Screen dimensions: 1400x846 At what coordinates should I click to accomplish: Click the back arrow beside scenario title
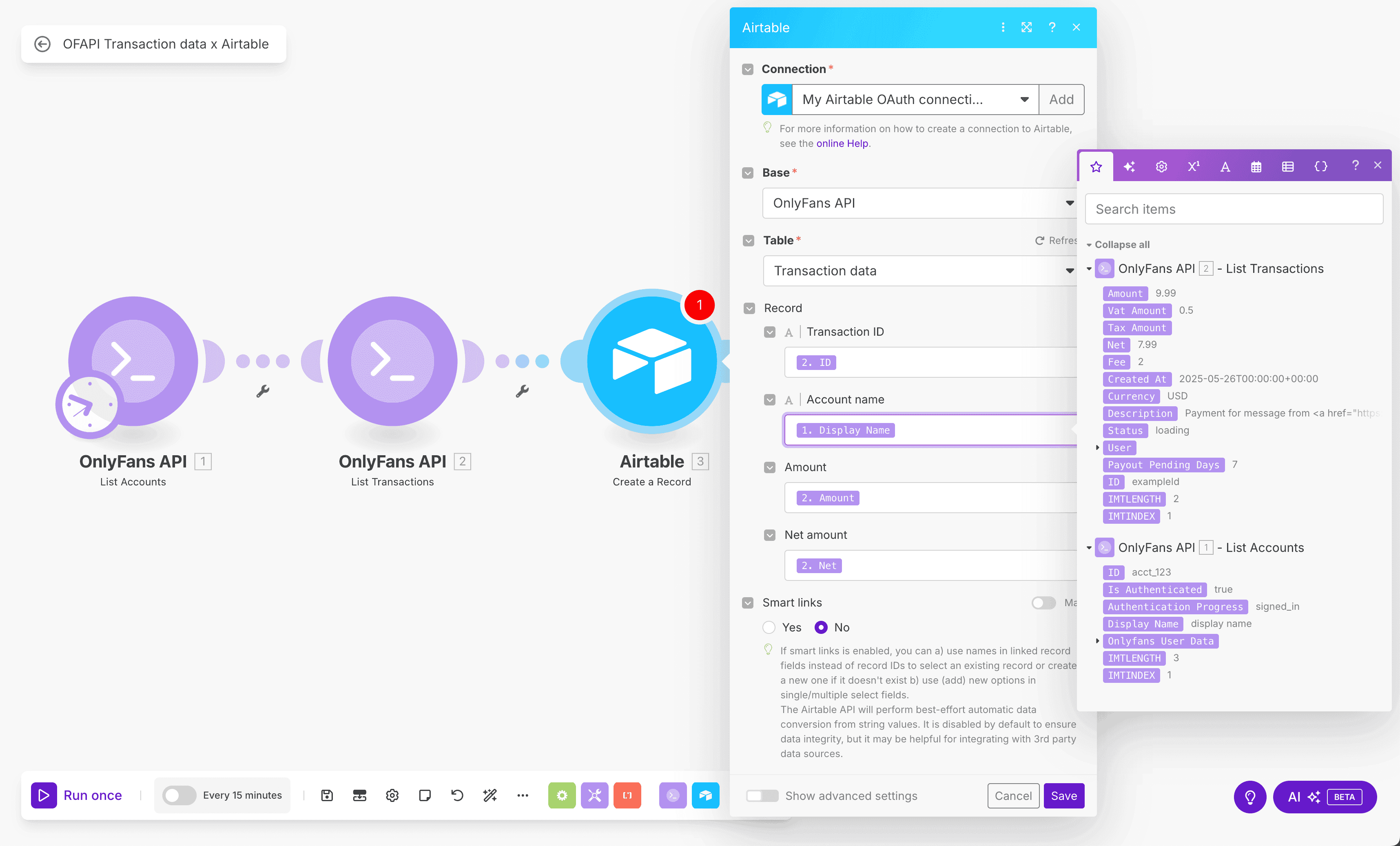tap(42, 44)
